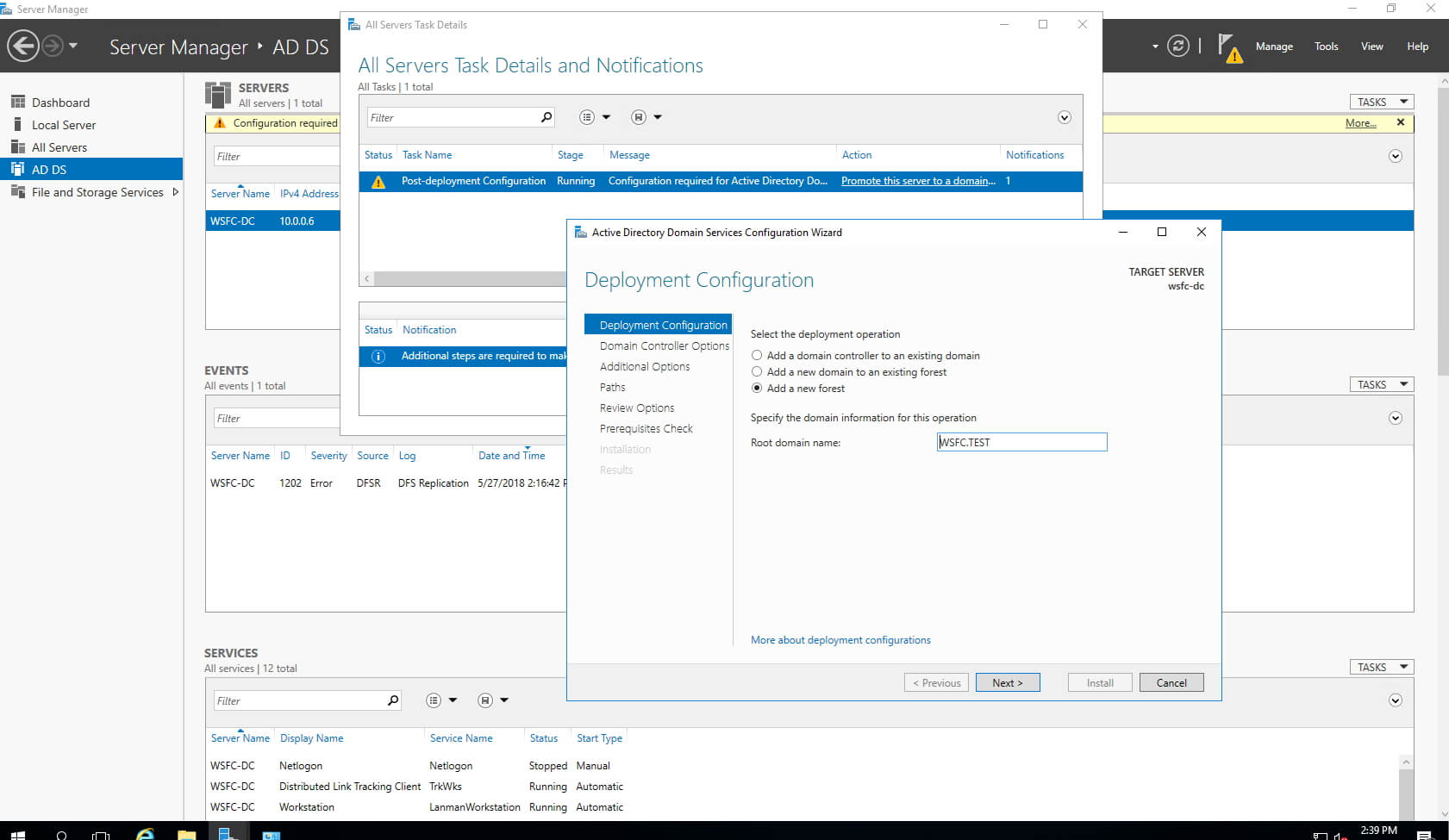
Task: Collapse the Events section chevron
Action: [1395, 418]
